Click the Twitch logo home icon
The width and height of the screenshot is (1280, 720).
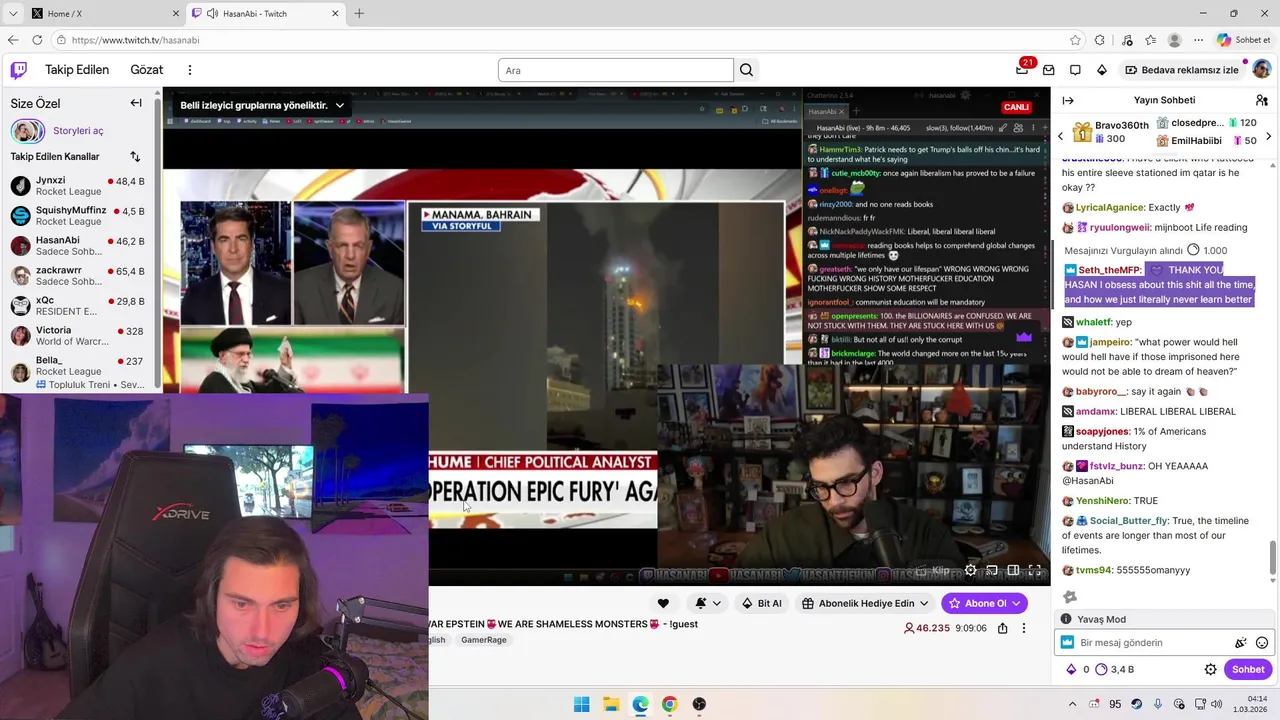point(19,70)
